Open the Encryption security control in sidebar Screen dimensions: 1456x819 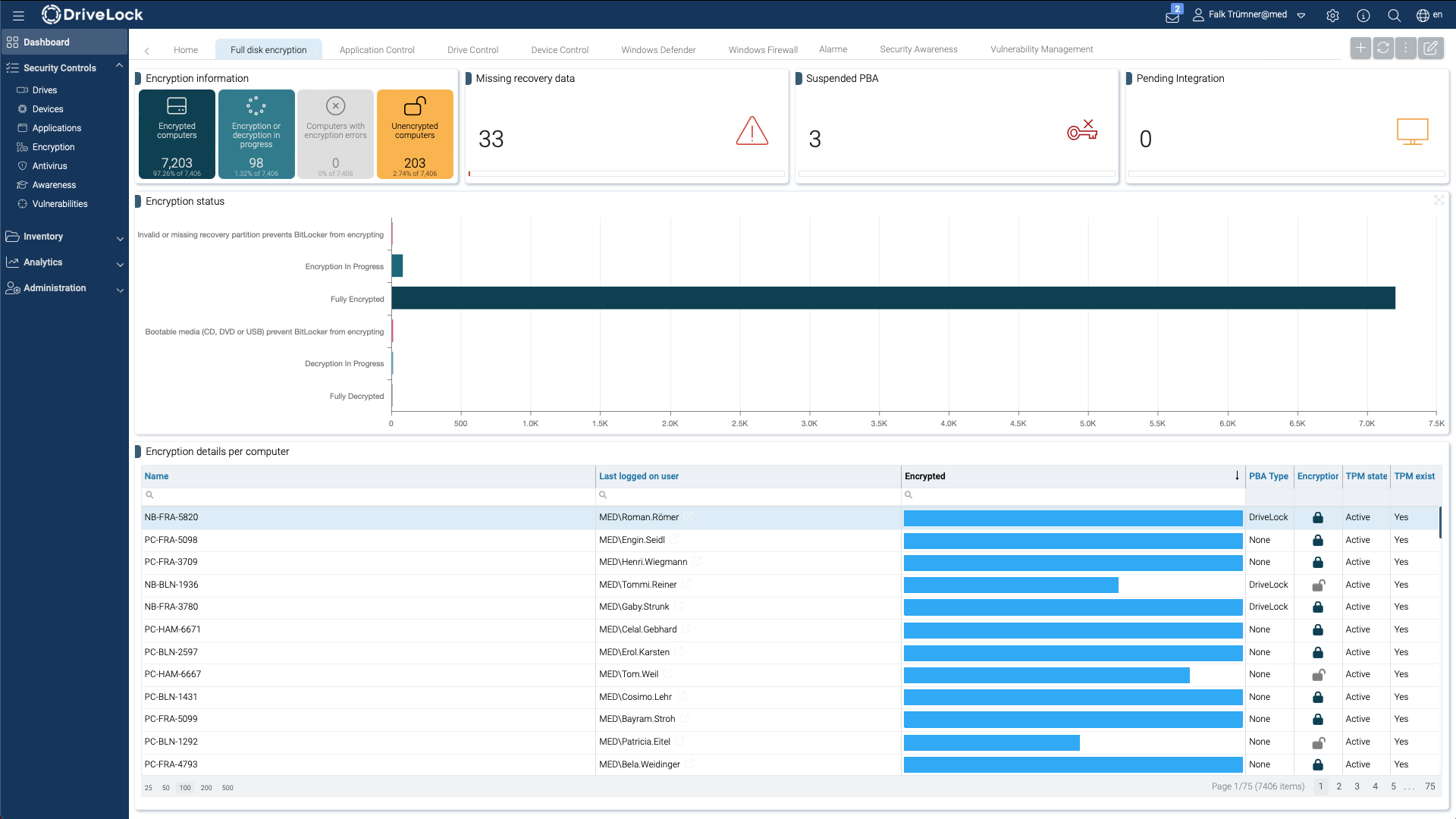click(x=53, y=146)
